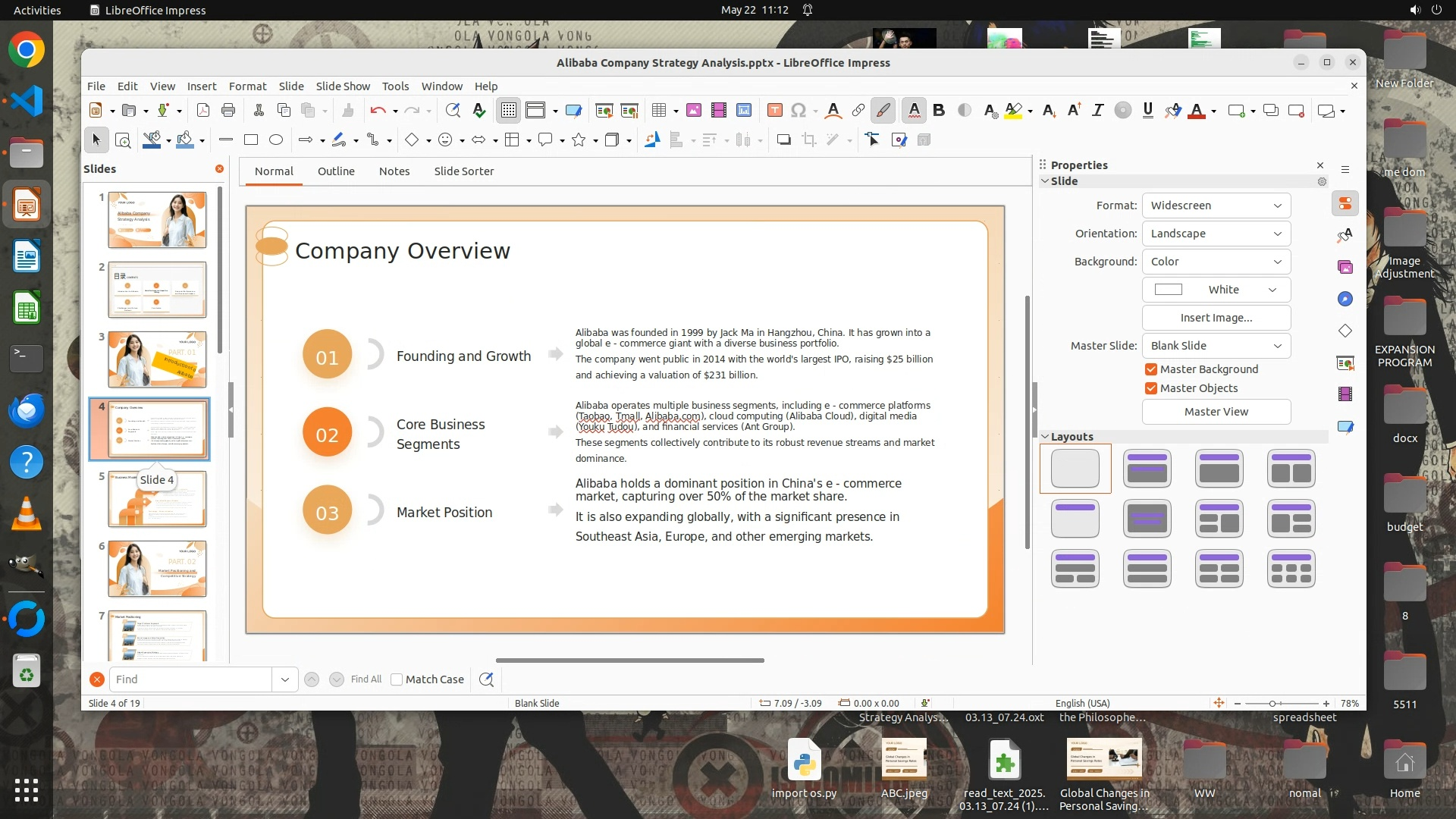Click the Insert Table icon

[658, 111]
